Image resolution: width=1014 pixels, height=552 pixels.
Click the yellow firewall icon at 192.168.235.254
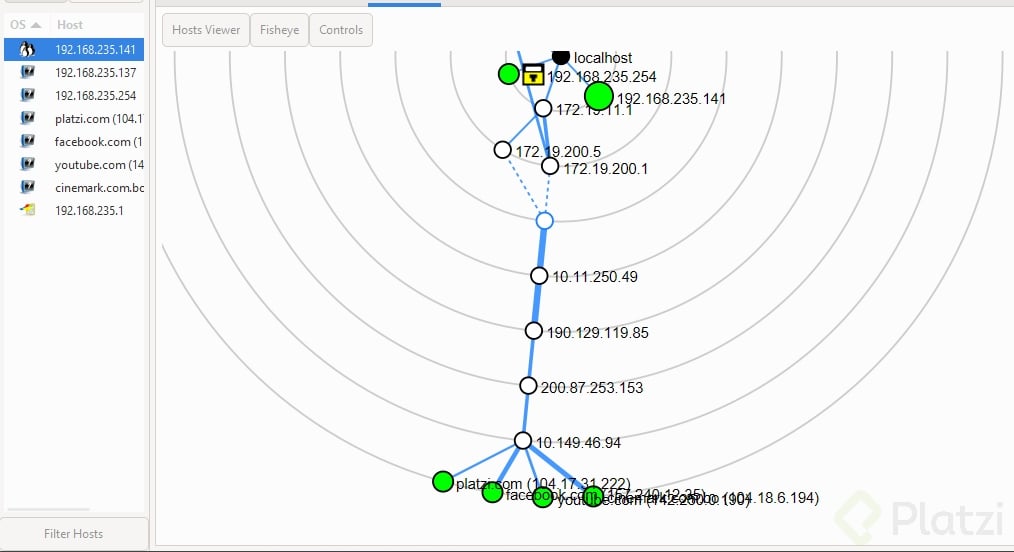533,74
